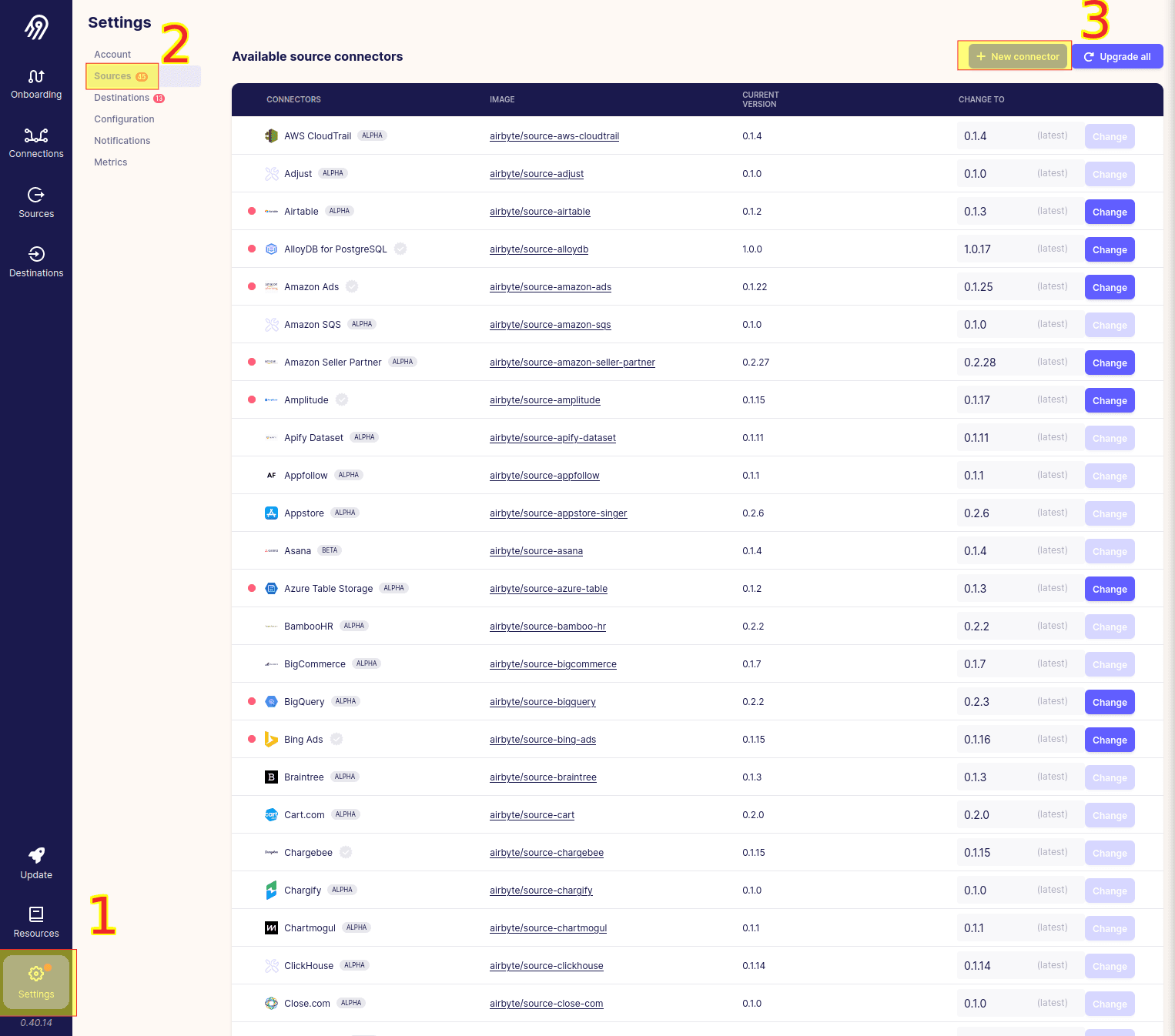Select the Destinations settings tab
The height and width of the screenshot is (1036, 1175).
129,98
